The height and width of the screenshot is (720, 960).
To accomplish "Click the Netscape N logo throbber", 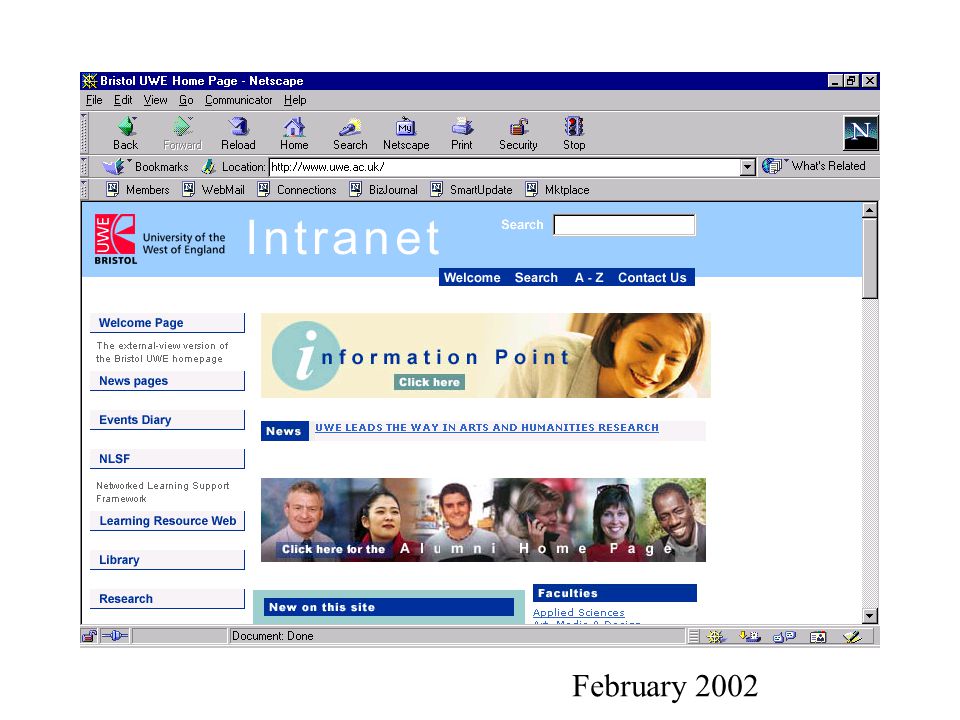I will 861,132.
